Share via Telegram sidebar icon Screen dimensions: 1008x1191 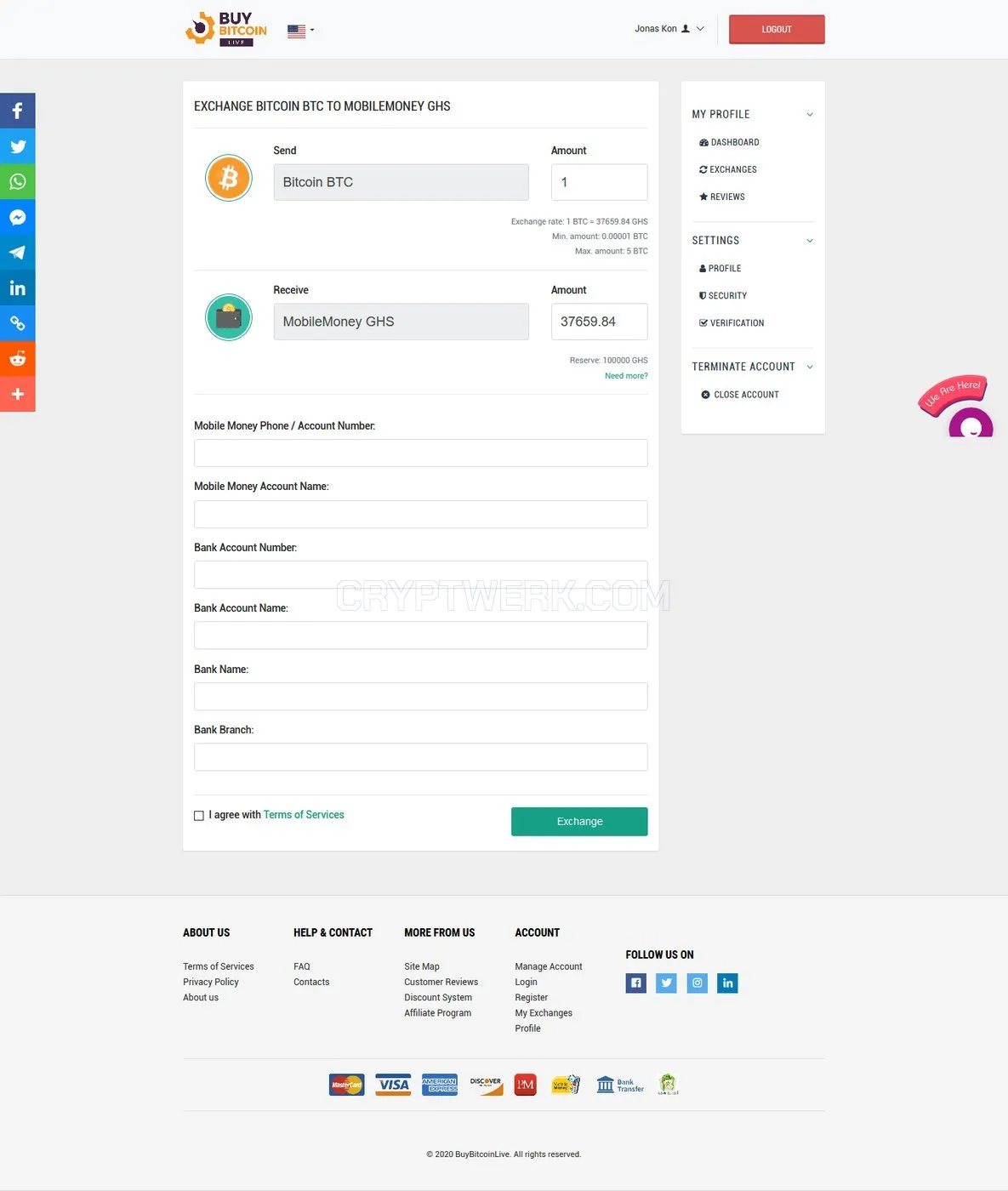click(17, 253)
